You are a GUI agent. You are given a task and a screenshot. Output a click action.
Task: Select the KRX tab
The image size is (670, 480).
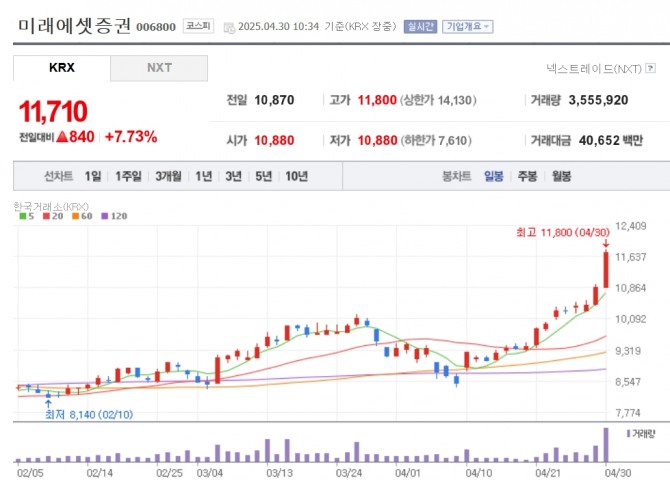point(61,68)
